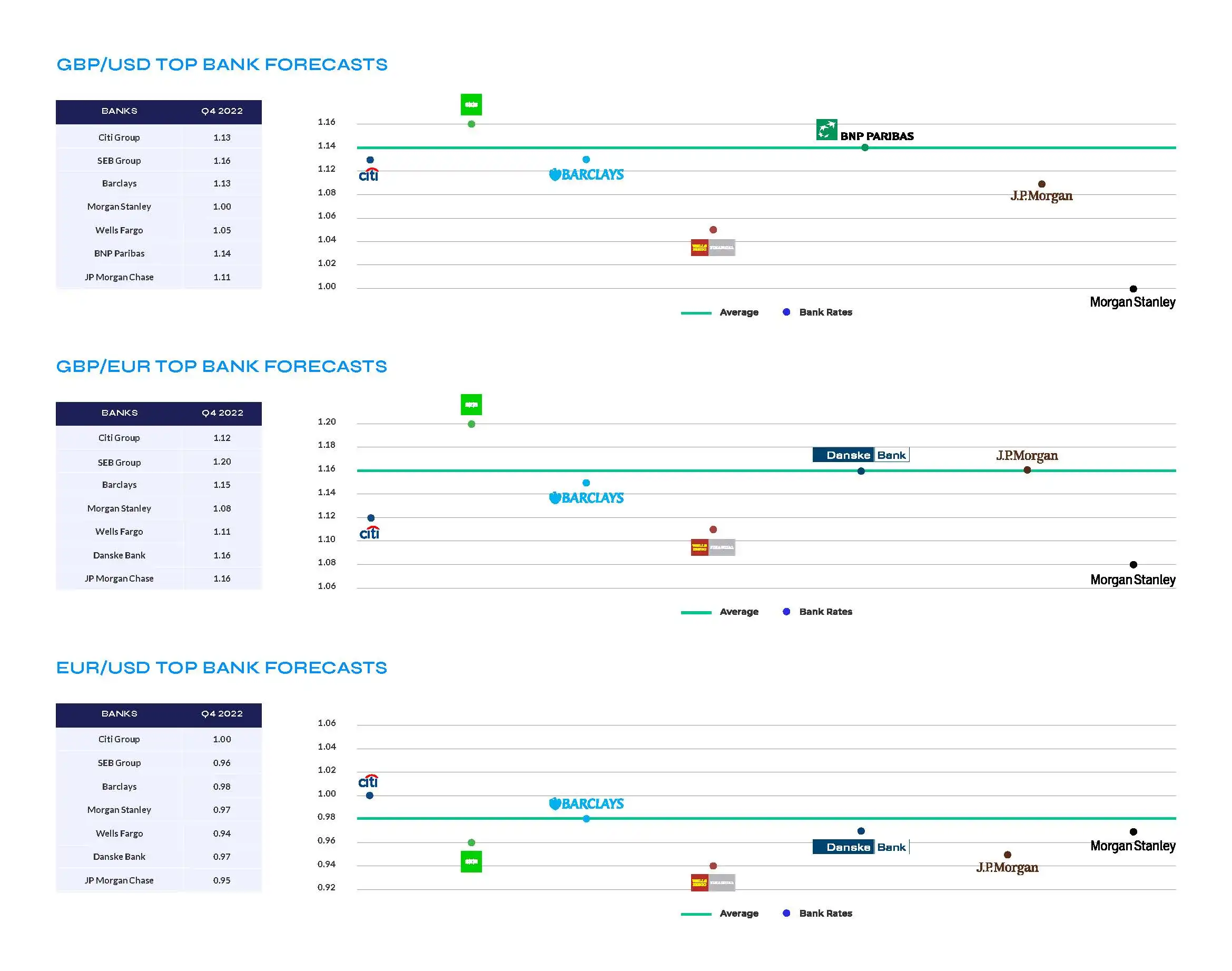Click the SEB logo in GBP/EUR chart
The height and width of the screenshot is (971, 1232).
(x=471, y=405)
